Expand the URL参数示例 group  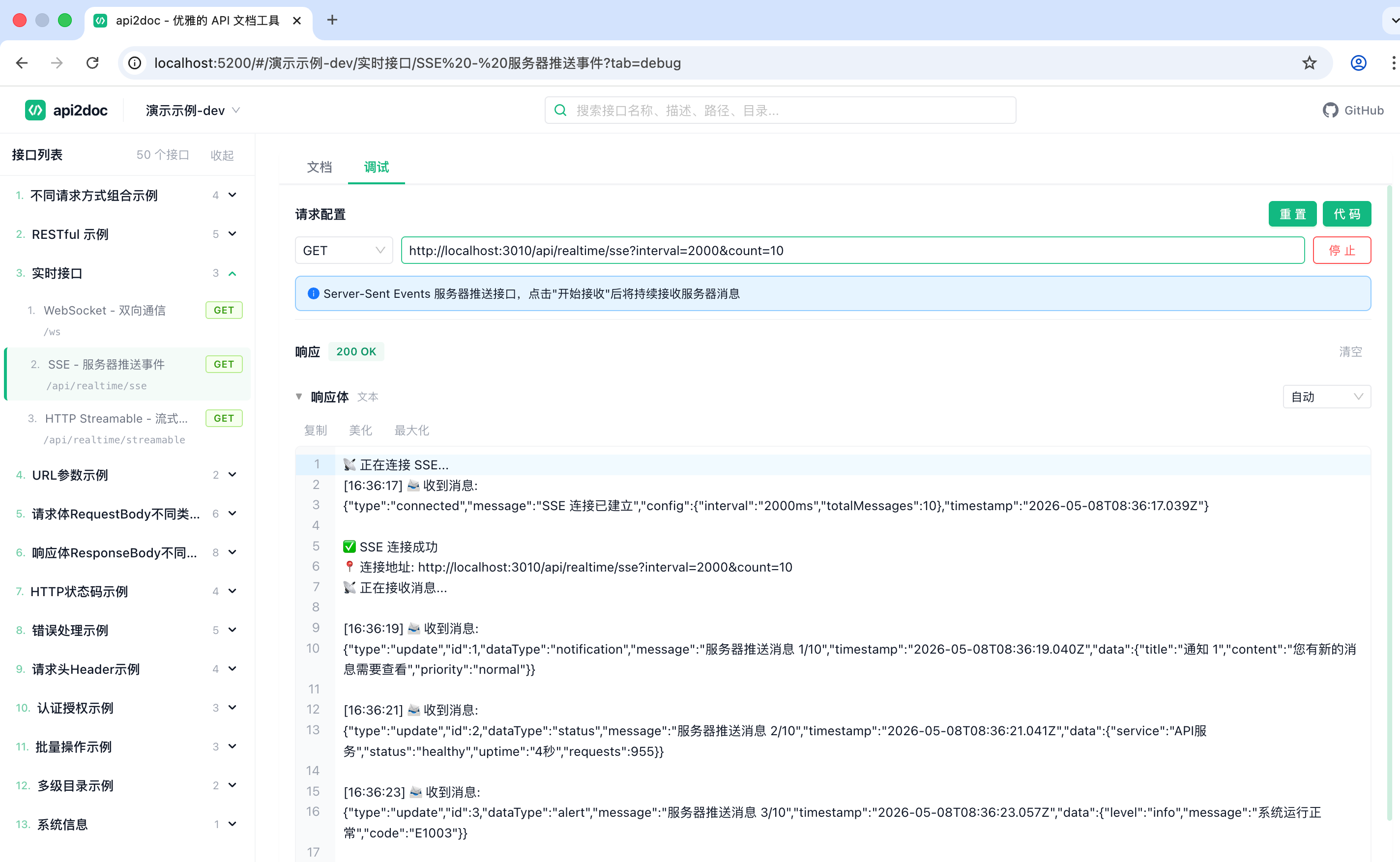[x=232, y=474]
